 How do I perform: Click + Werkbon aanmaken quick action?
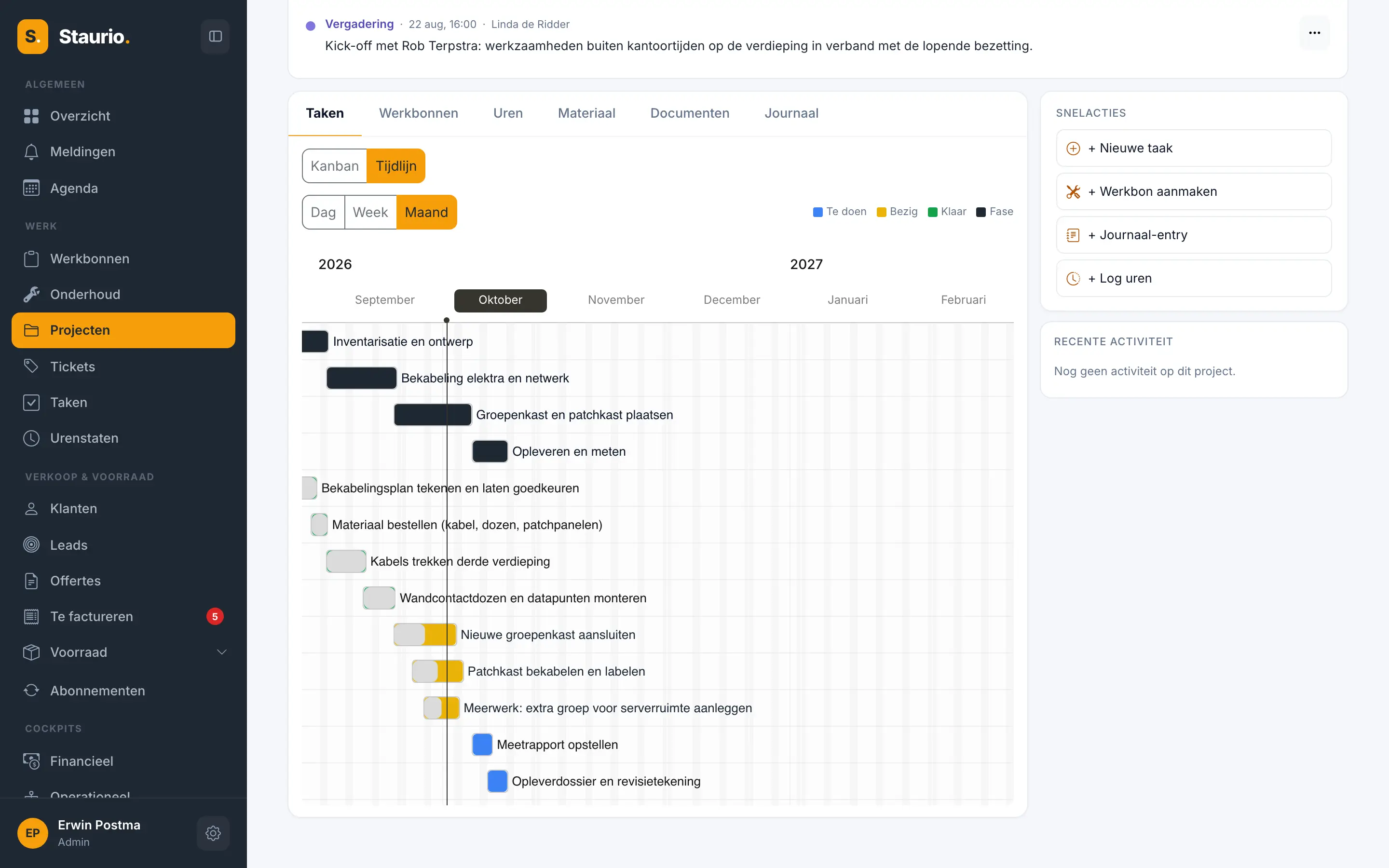(1194, 191)
